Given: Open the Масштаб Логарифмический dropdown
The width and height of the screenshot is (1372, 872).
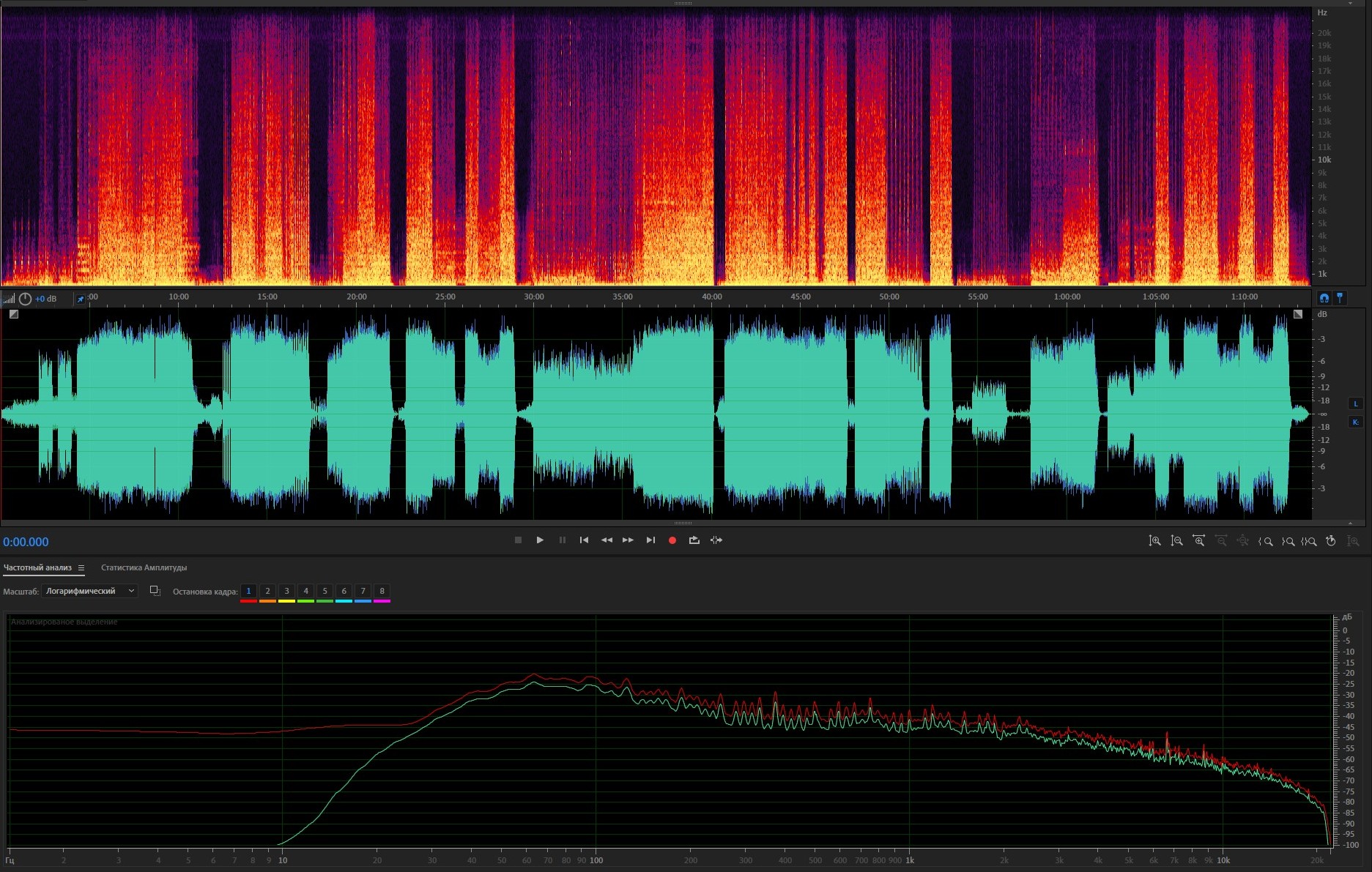Looking at the screenshot, I should click(x=89, y=591).
